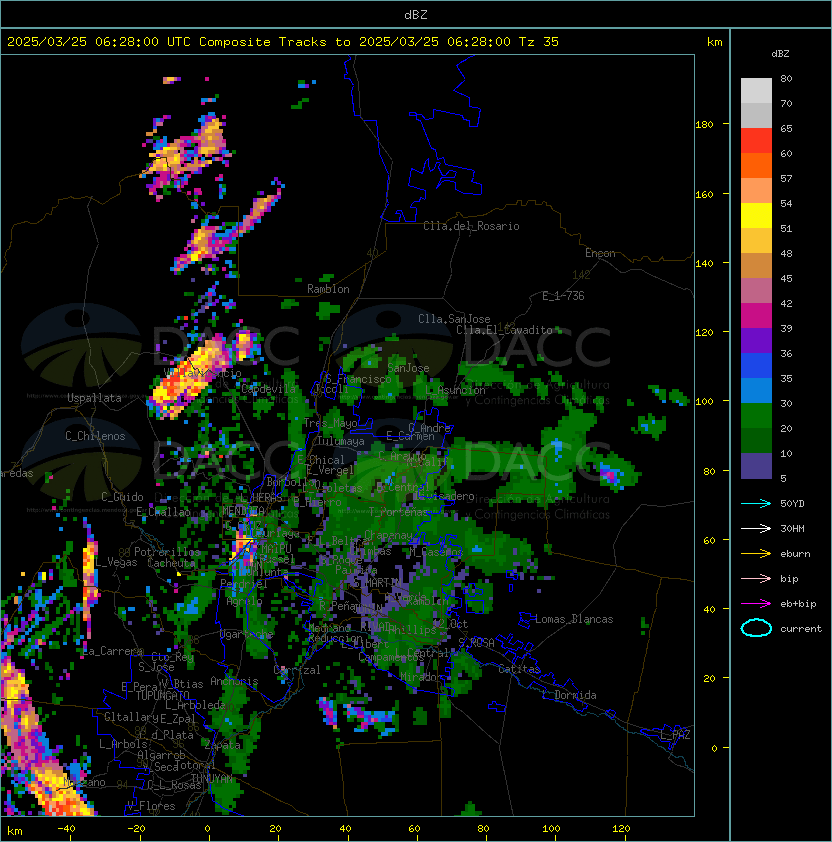Click the "Capdevila" place label
This screenshot has height=842, width=832.
coord(269,389)
